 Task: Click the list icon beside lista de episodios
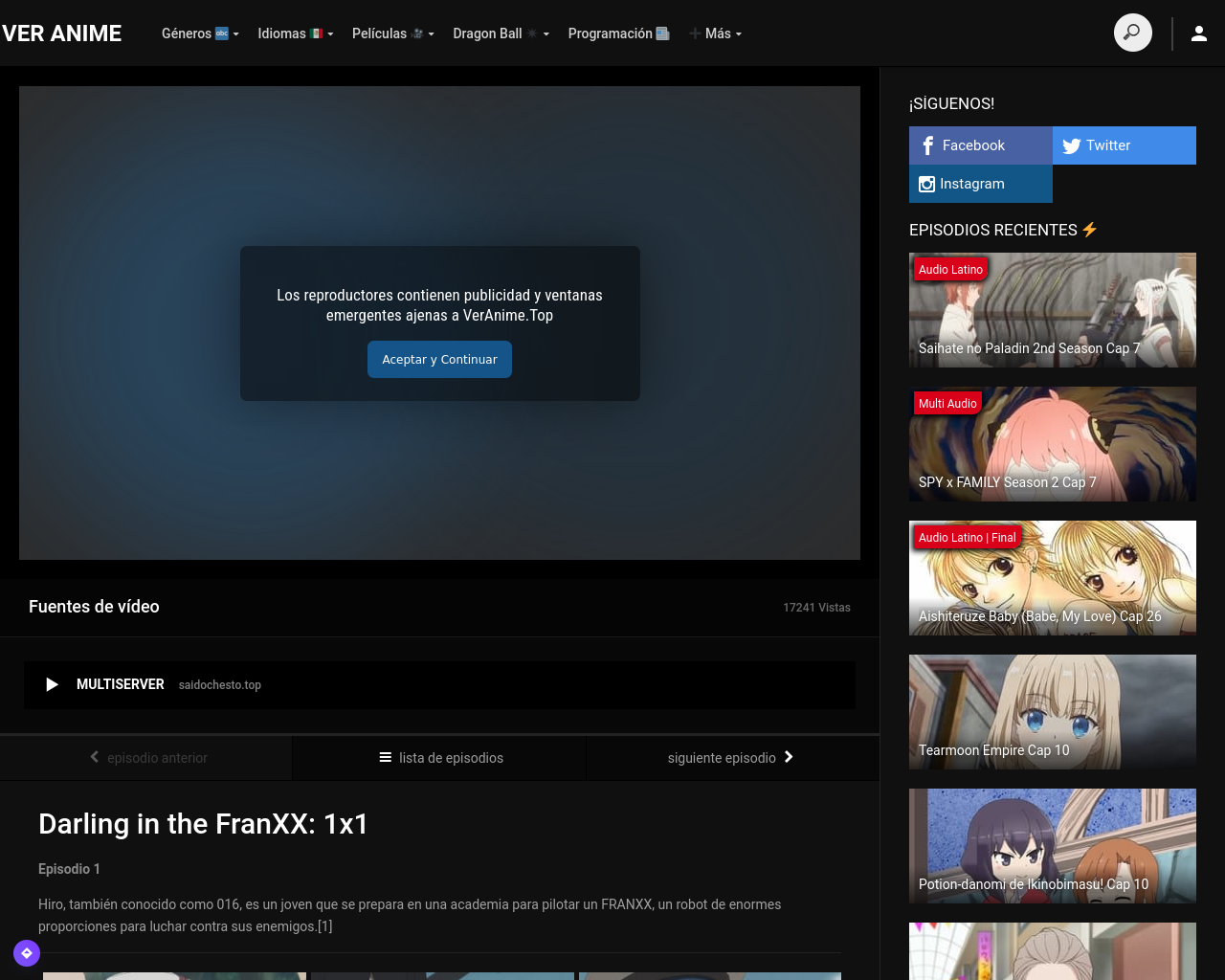click(386, 757)
